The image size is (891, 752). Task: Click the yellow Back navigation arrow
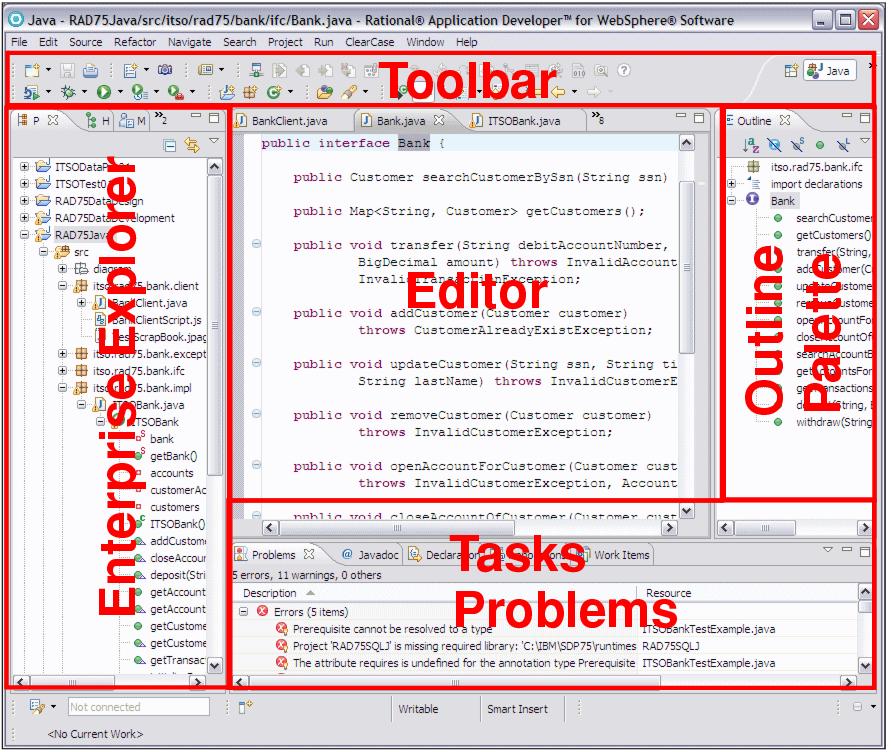click(x=558, y=92)
